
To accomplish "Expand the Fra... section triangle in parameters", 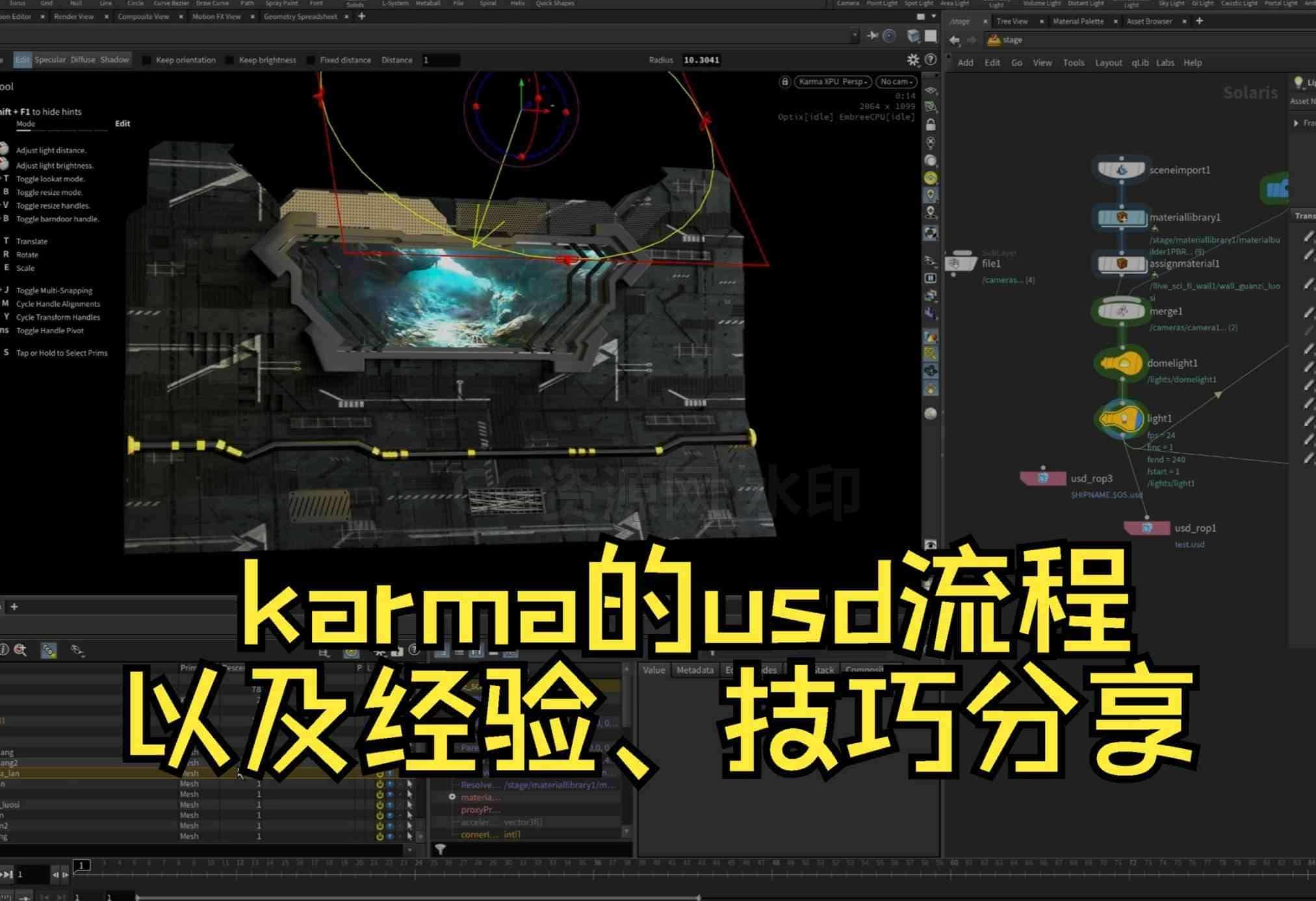I will click(1296, 123).
